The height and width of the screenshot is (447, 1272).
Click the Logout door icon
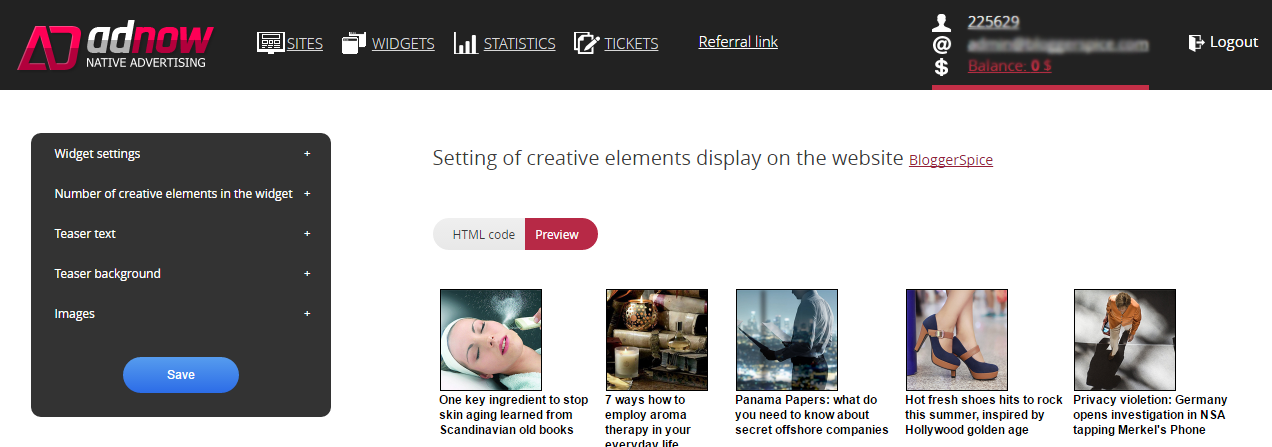pyautogui.click(x=1196, y=42)
